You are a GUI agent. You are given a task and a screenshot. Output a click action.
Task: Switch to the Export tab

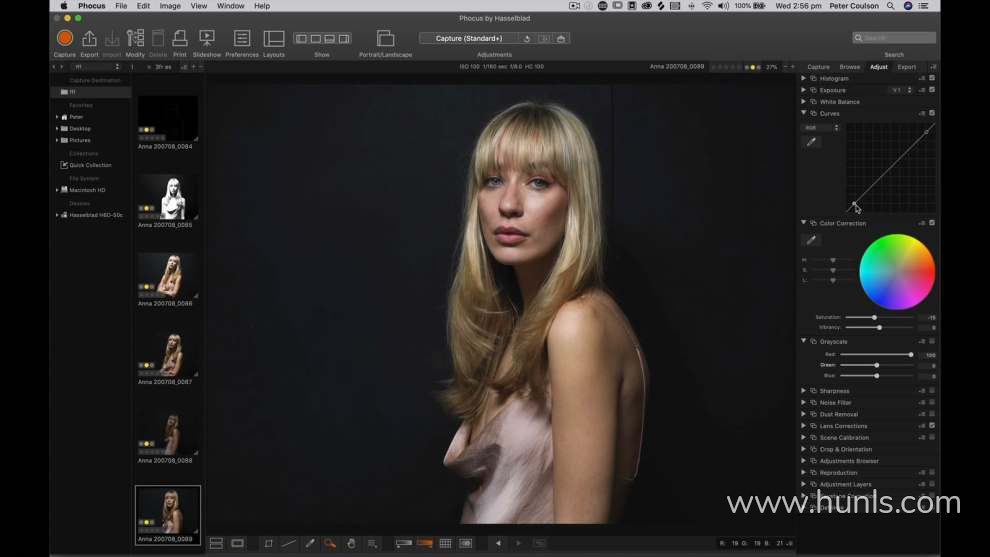point(907,67)
